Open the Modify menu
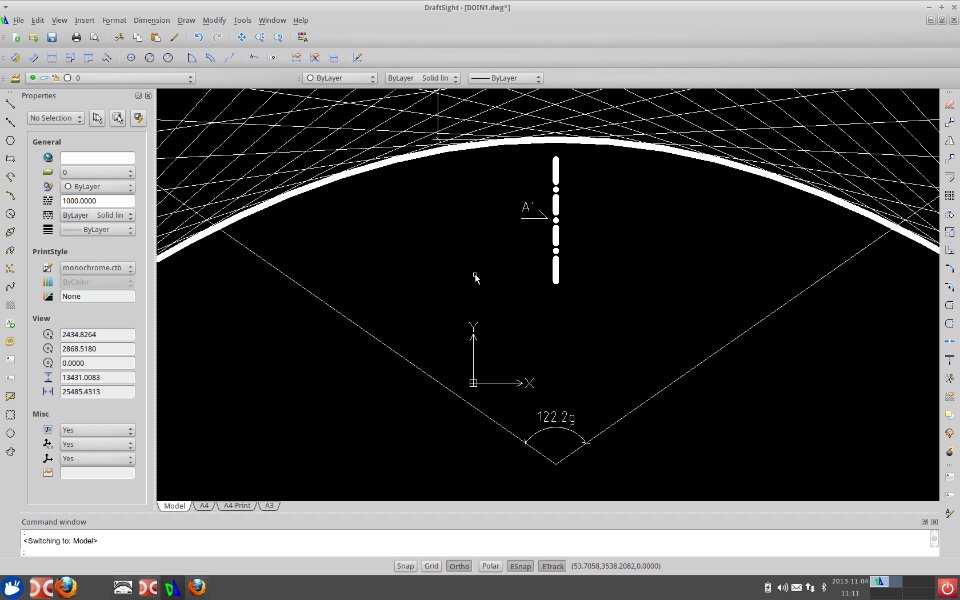The width and height of the screenshot is (960, 600). [x=214, y=20]
